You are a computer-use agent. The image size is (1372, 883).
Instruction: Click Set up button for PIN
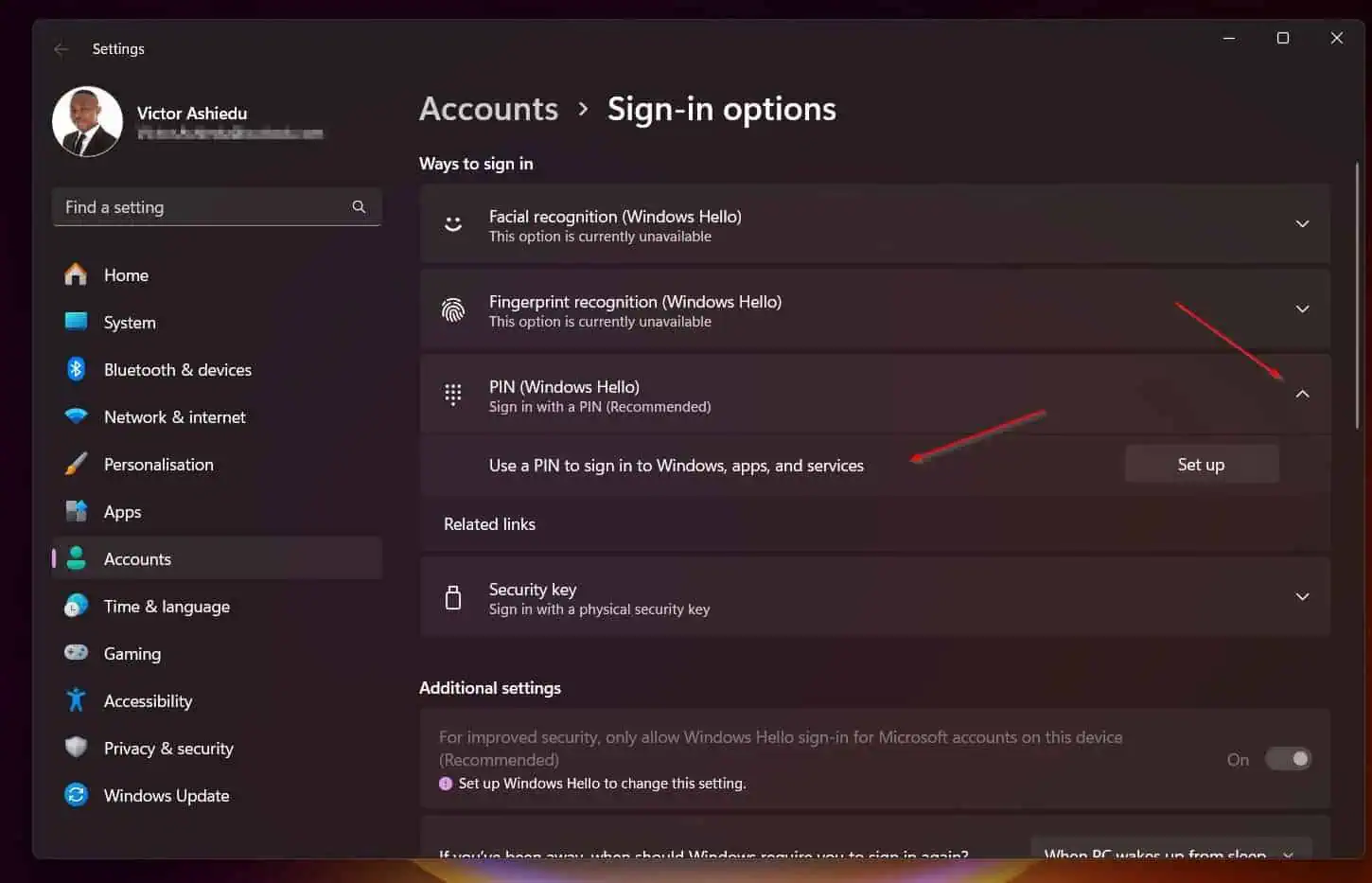coord(1201,465)
